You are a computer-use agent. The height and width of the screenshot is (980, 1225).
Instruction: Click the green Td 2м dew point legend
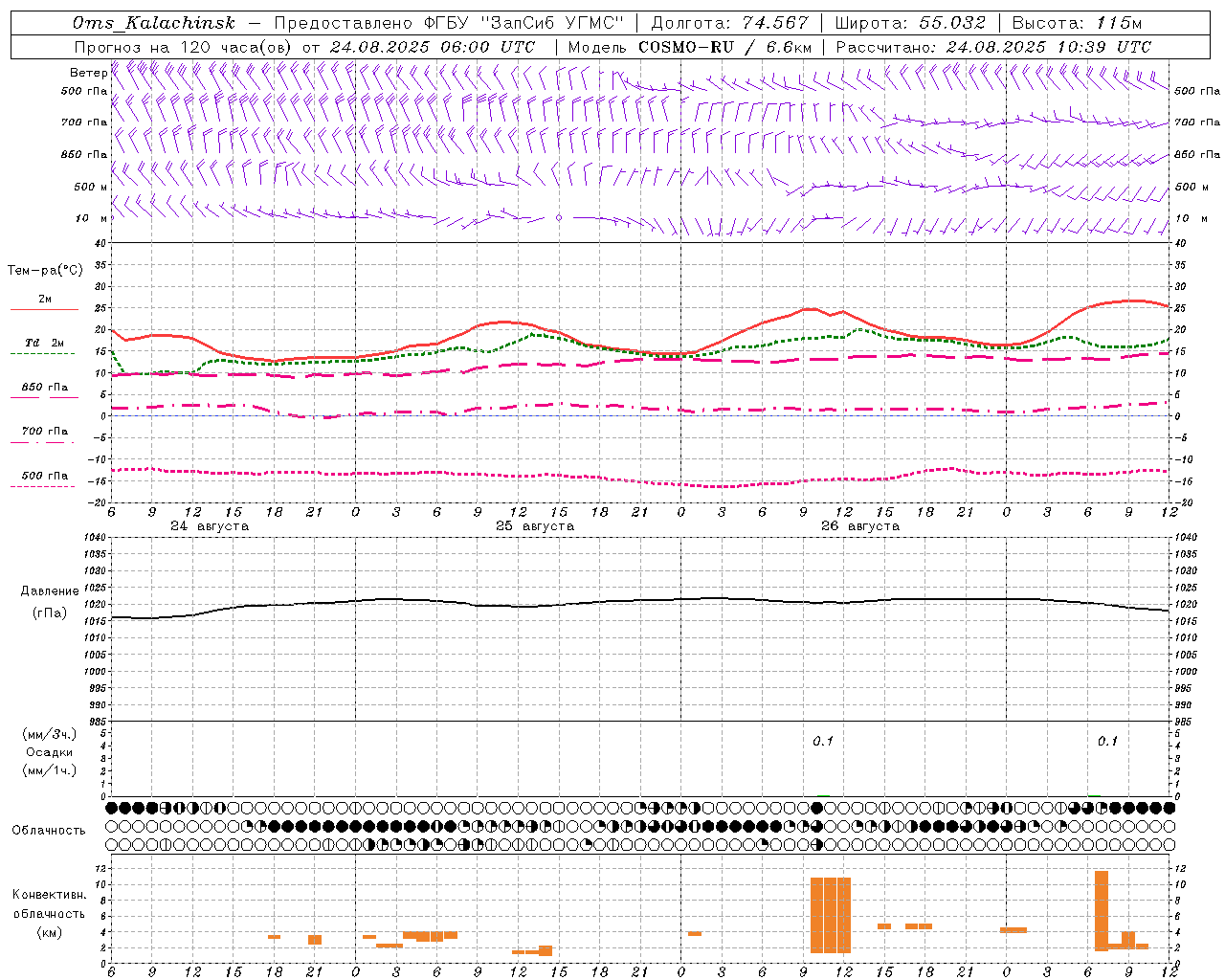(x=44, y=347)
